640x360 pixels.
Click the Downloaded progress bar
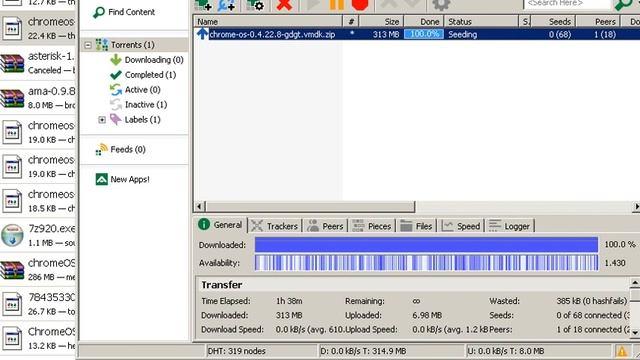point(426,244)
